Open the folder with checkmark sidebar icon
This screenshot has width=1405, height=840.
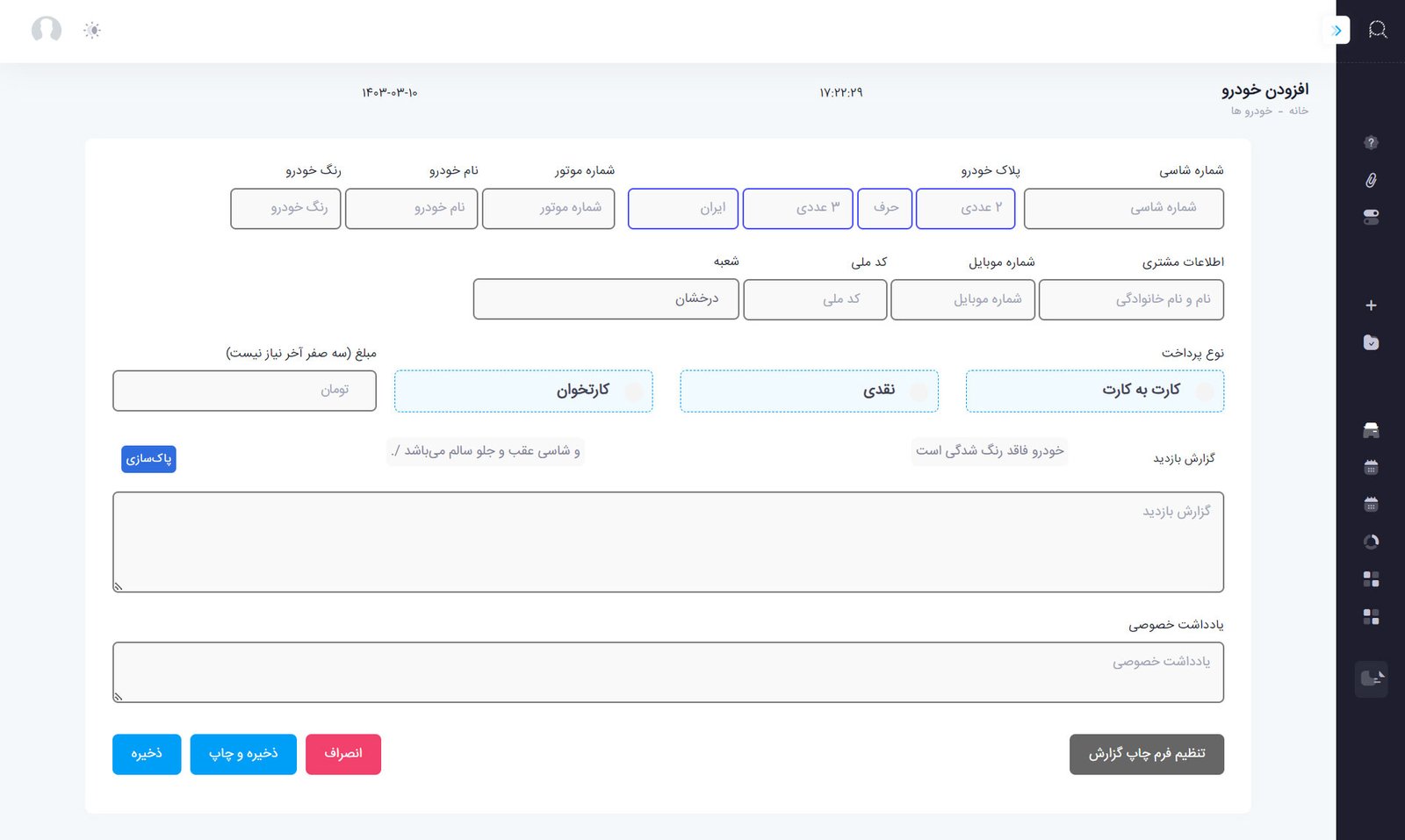(x=1371, y=342)
